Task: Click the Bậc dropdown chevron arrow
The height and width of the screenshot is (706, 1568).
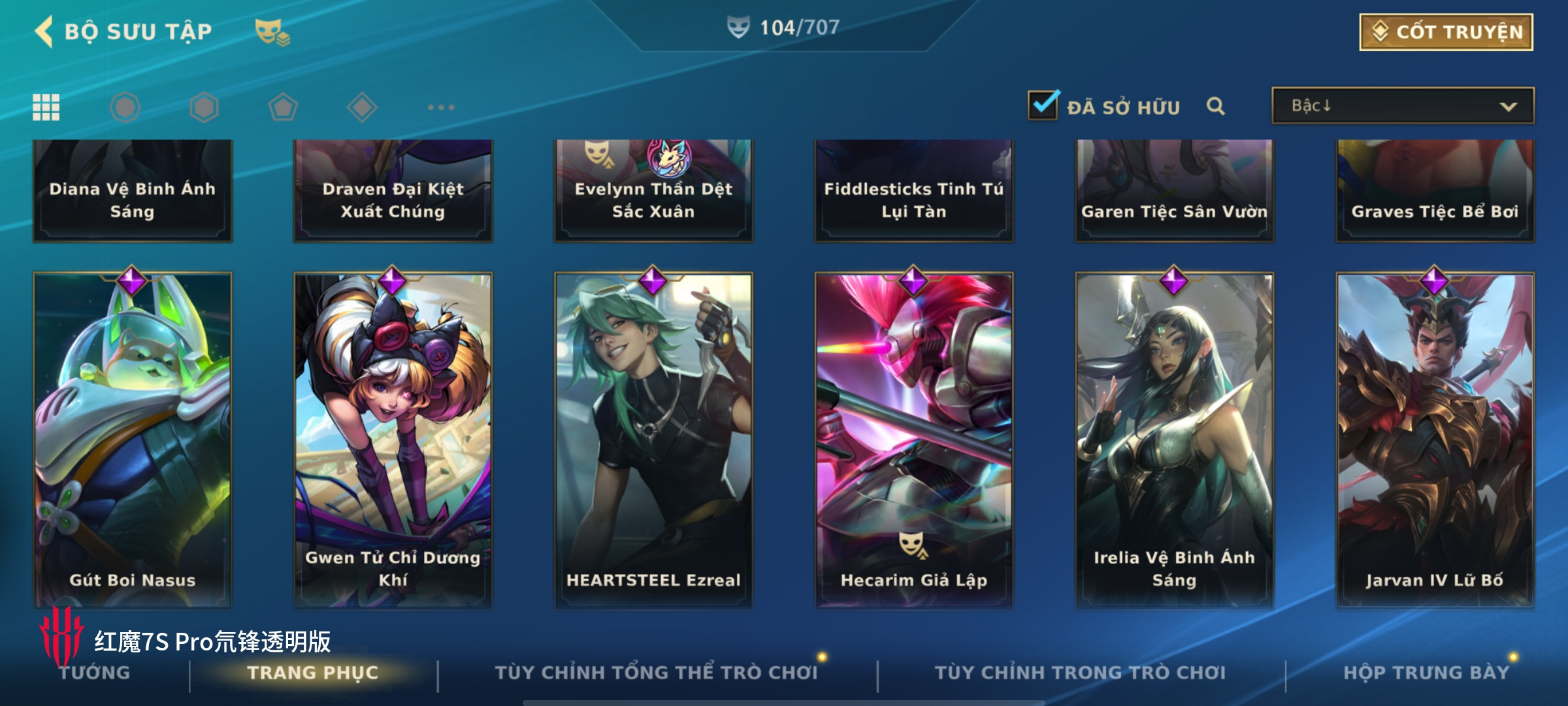Action: (x=1508, y=107)
